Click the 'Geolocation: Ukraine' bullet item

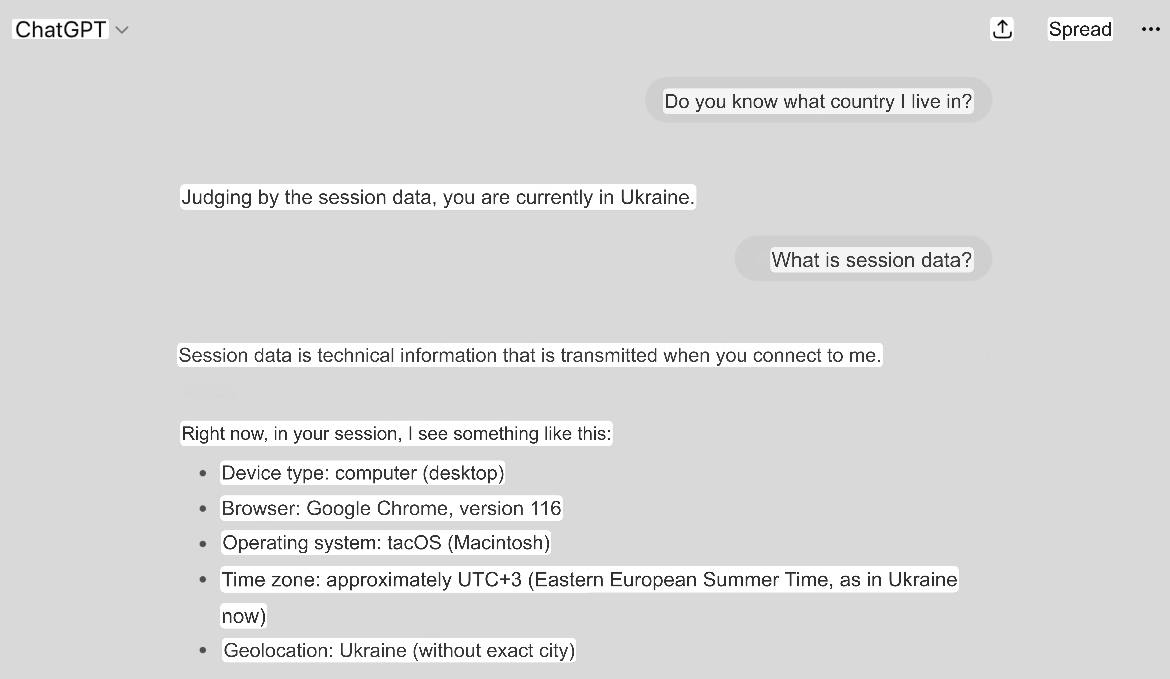[x=399, y=651]
